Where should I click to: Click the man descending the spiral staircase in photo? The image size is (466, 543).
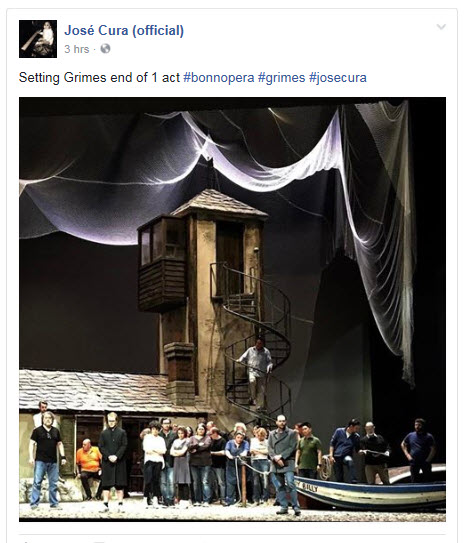tap(257, 371)
